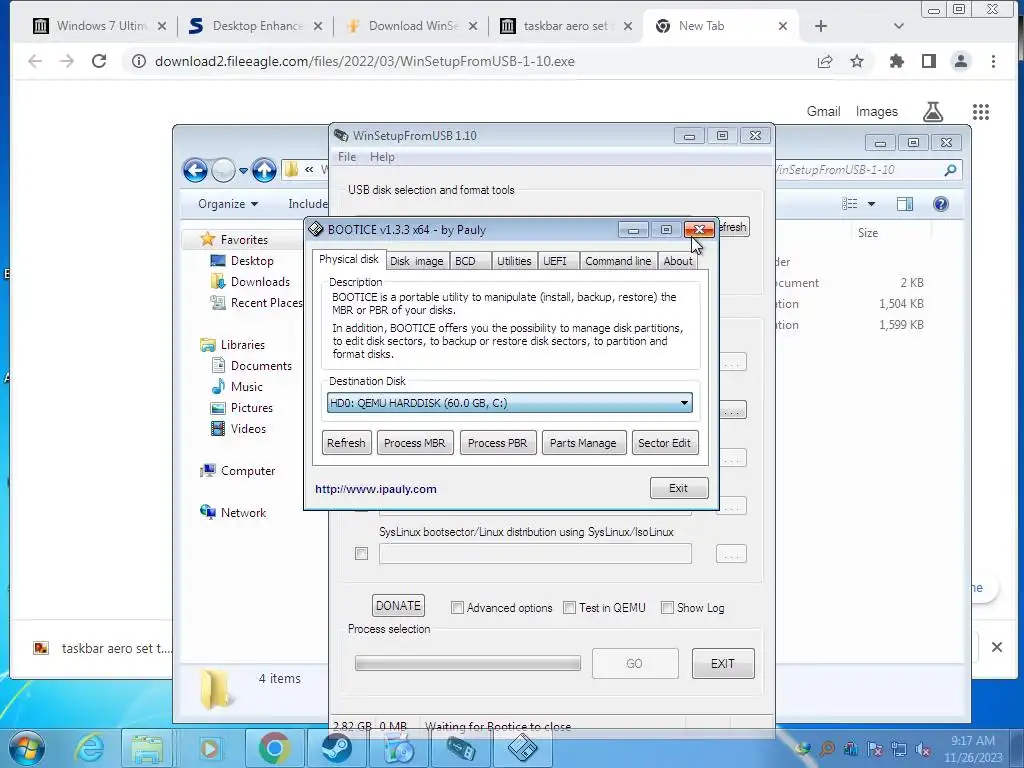Viewport: 1024px width, 768px height.
Task: Check the SysLinux bootsector checkbox
Action: coord(361,554)
